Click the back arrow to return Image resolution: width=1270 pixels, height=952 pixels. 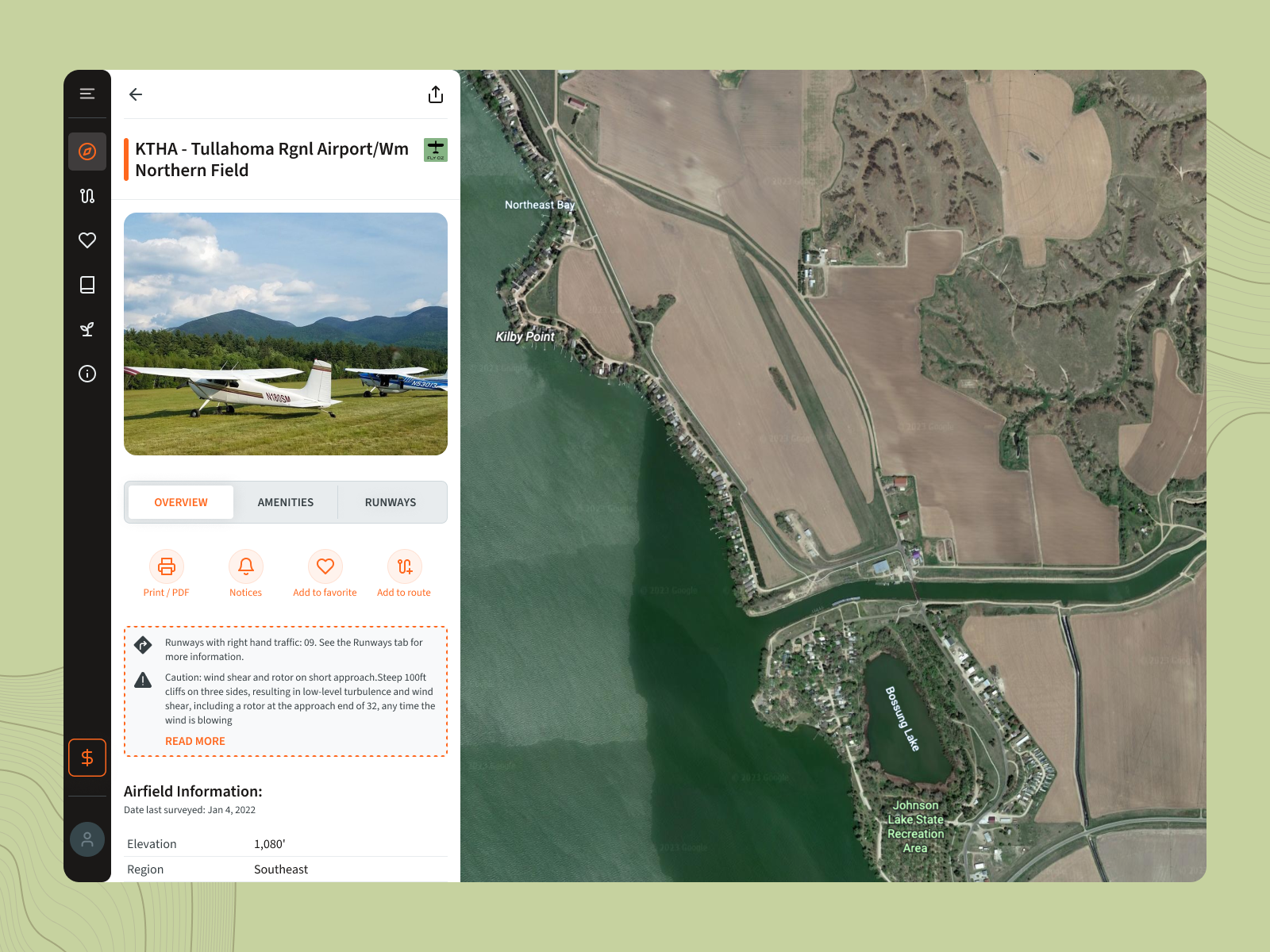(x=136, y=94)
